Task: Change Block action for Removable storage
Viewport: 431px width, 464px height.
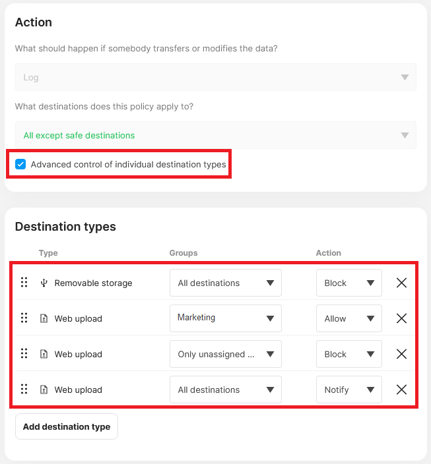Action: click(x=349, y=283)
